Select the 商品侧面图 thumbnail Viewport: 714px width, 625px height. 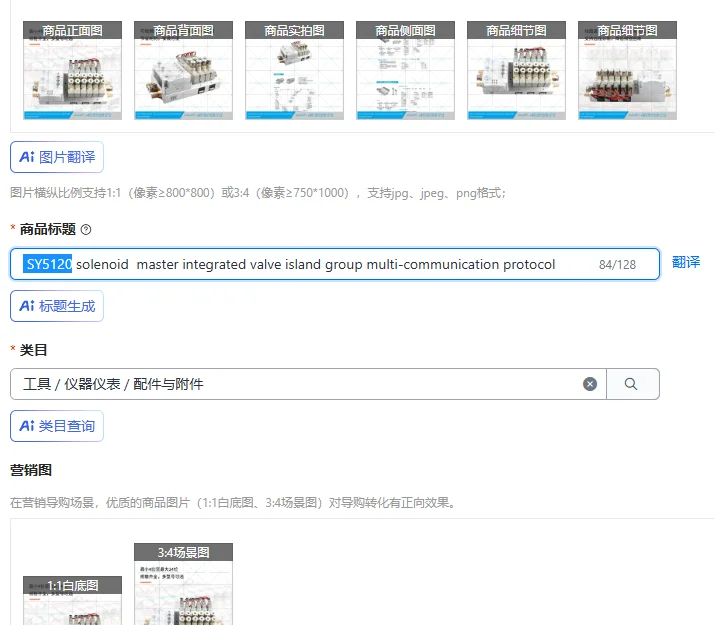point(405,70)
